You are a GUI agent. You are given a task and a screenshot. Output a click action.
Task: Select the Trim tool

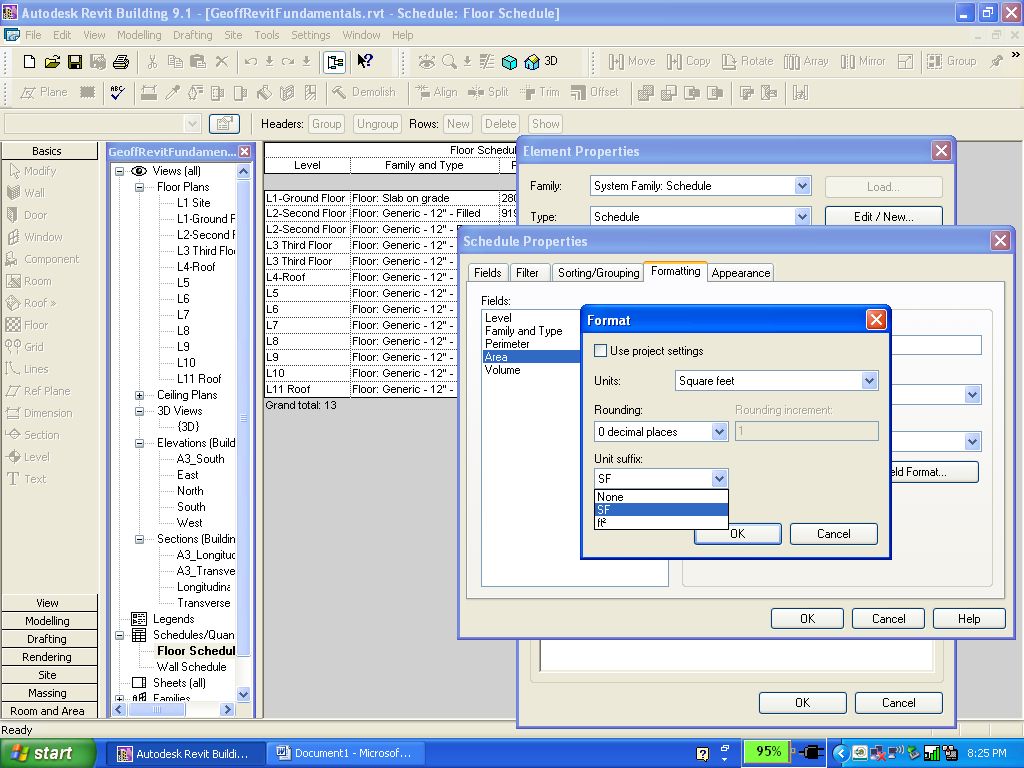[x=540, y=93]
